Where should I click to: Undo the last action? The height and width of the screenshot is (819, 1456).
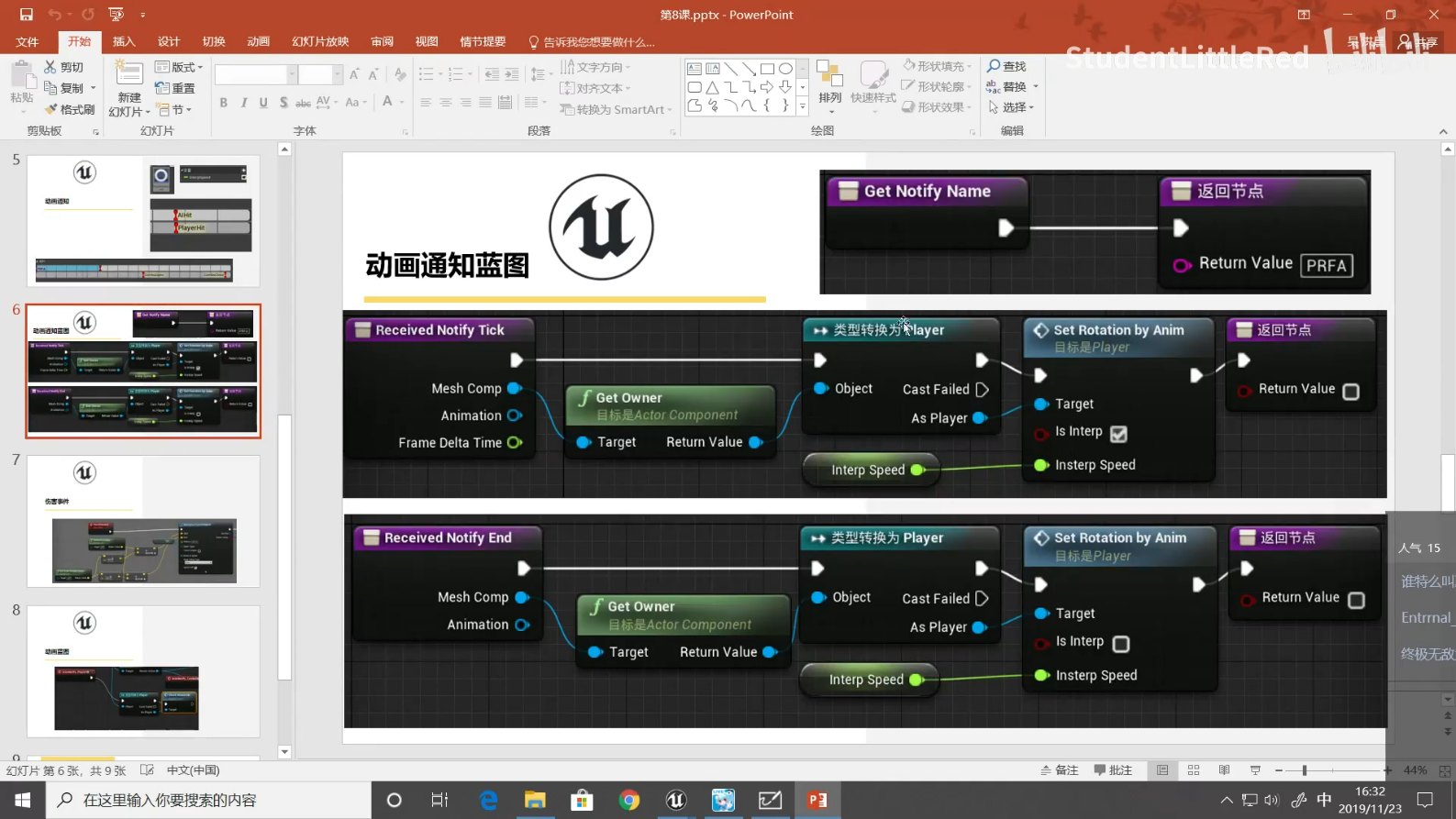click(x=55, y=15)
